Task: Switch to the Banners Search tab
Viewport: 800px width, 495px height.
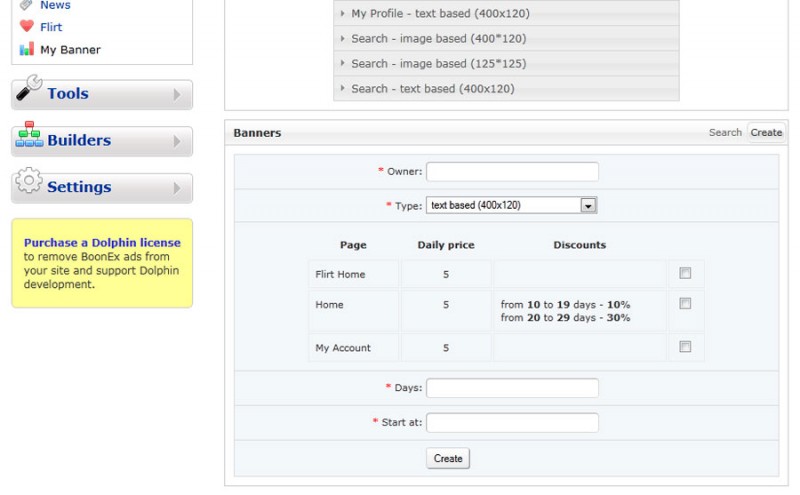Action: tap(725, 132)
